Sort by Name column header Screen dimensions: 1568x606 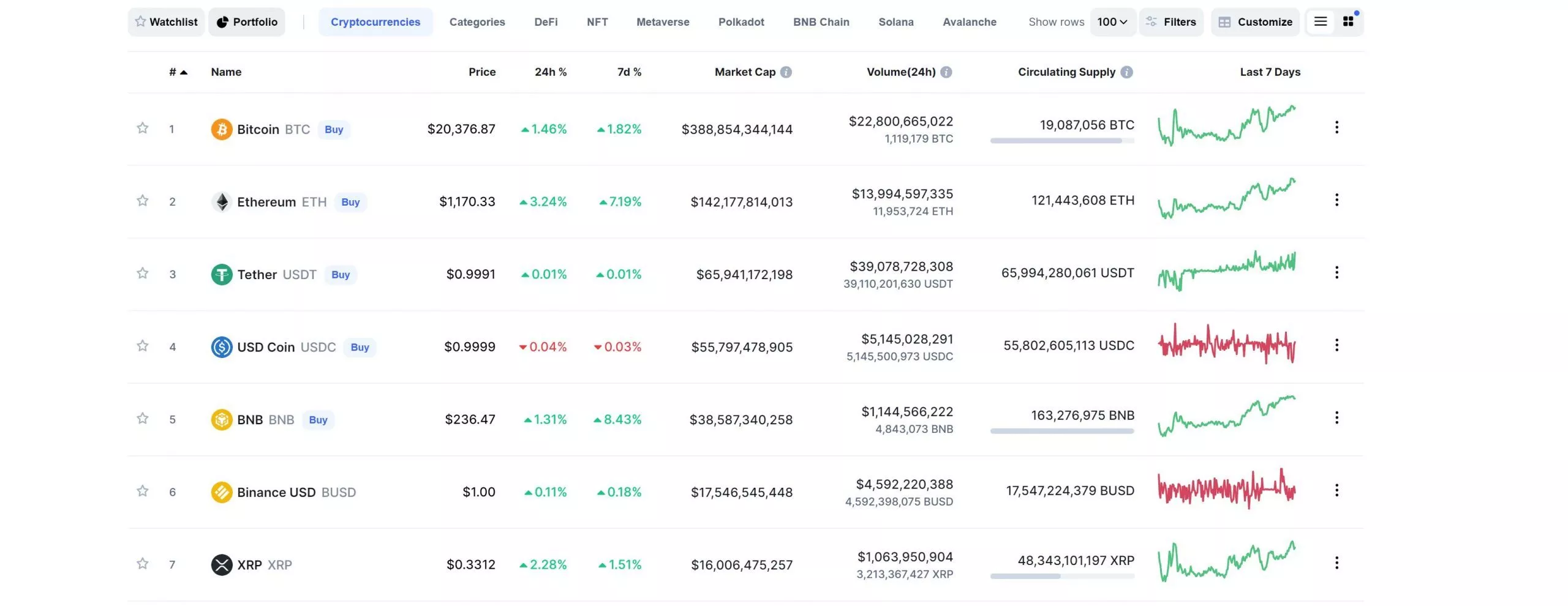(226, 72)
